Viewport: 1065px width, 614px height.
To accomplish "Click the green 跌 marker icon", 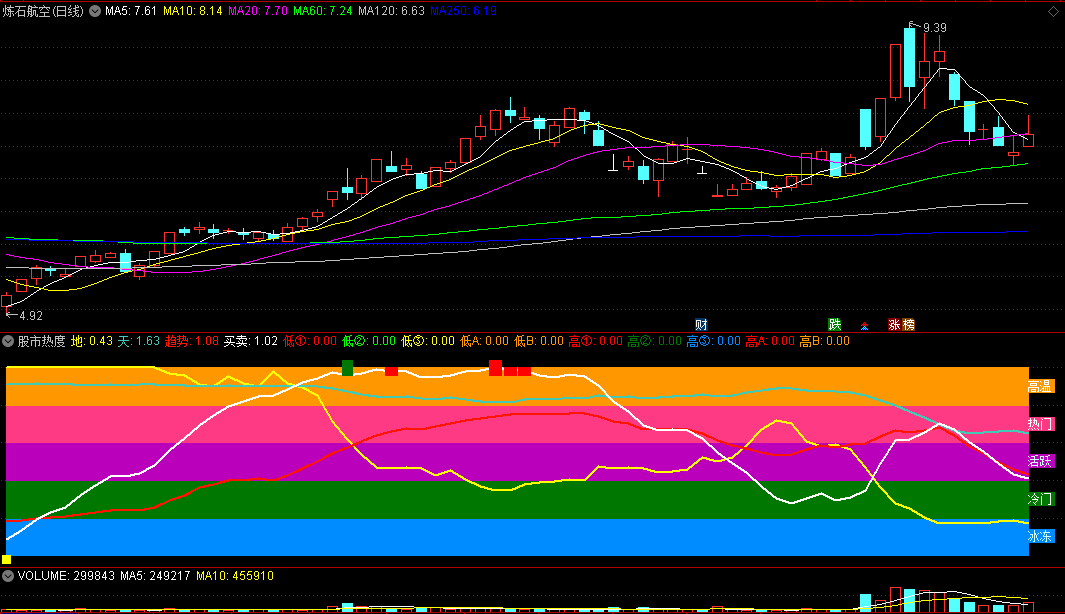I will [835, 325].
